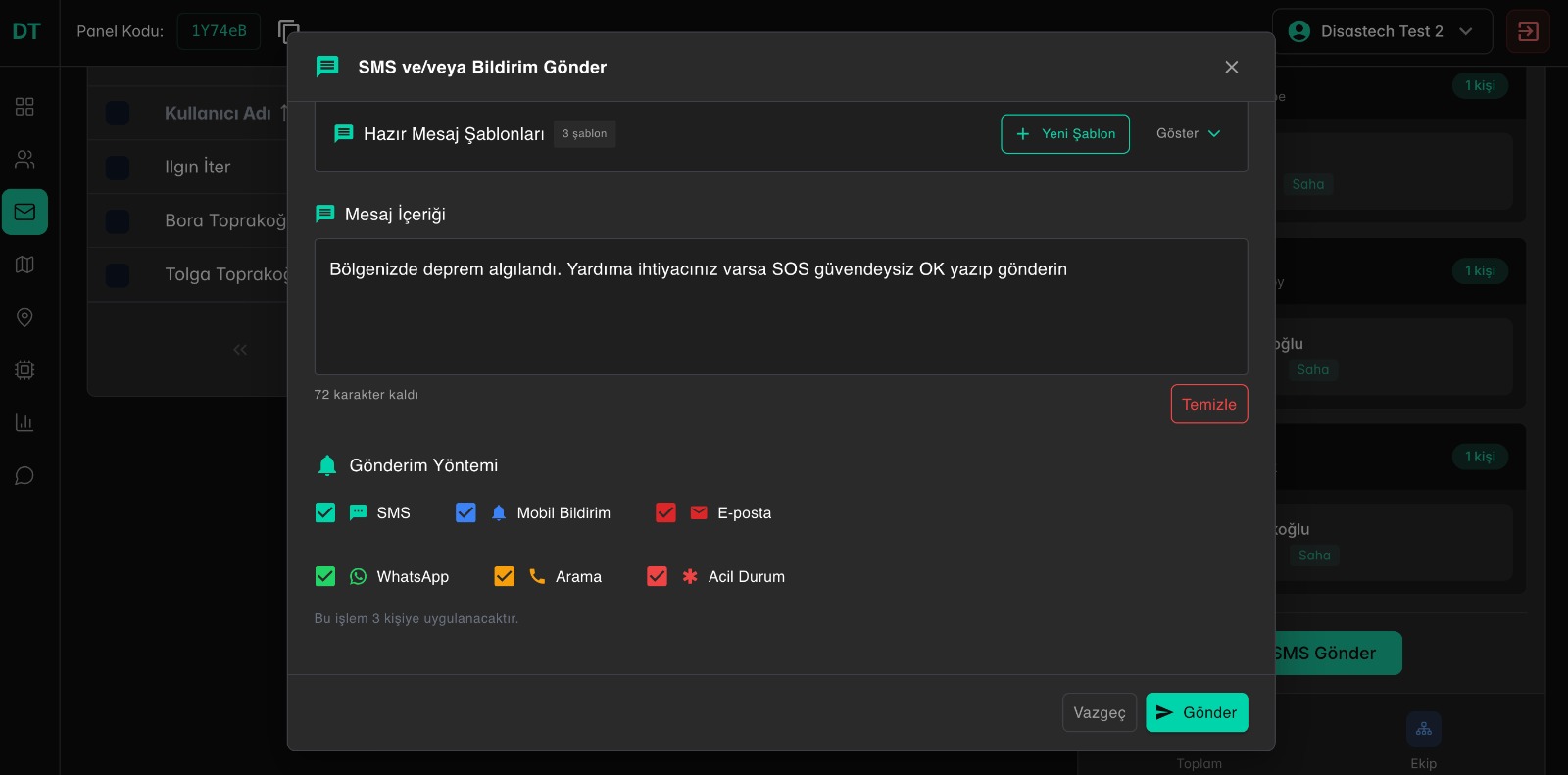The height and width of the screenshot is (775, 1568).
Task: Toggle the E-posta checkbox
Action: (x=665, y=512)
